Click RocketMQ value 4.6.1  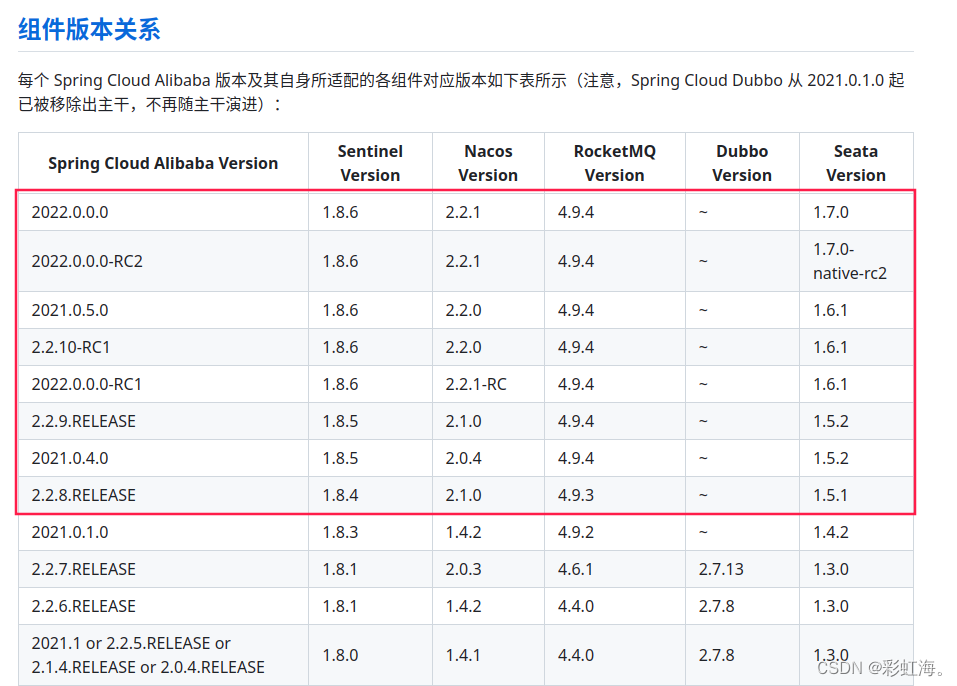point(575,569)
